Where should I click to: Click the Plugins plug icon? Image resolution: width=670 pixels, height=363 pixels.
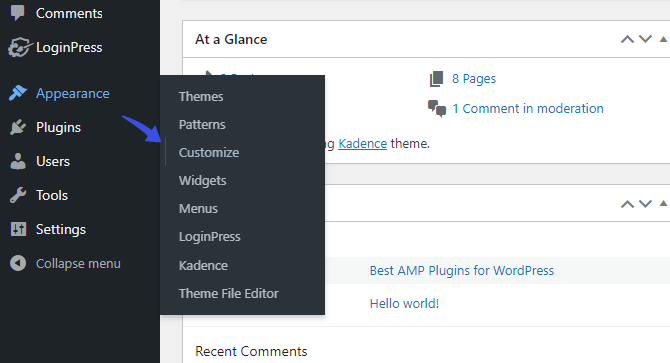click(18, 127)
